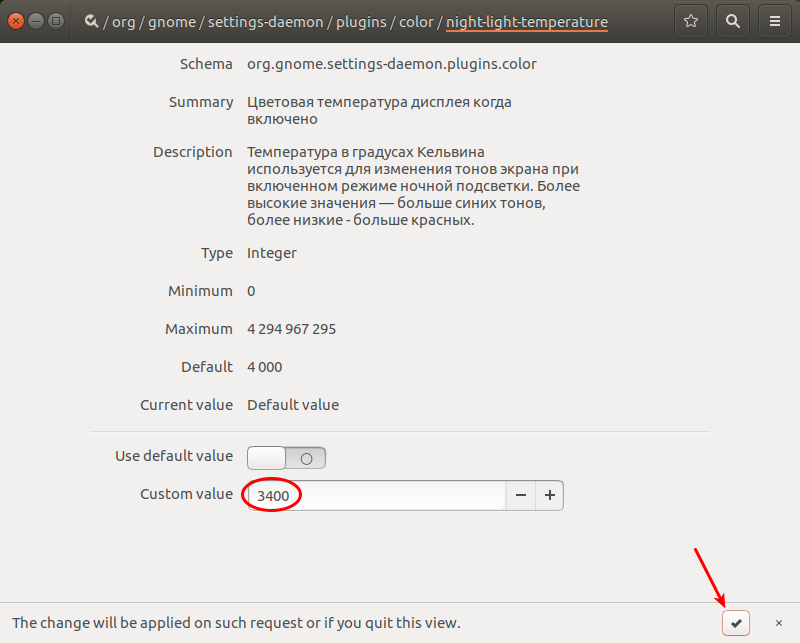The height and width of the screenshot is (643, 800).
Task: Dismiss the pending change notification
Action: coord(779,623)
